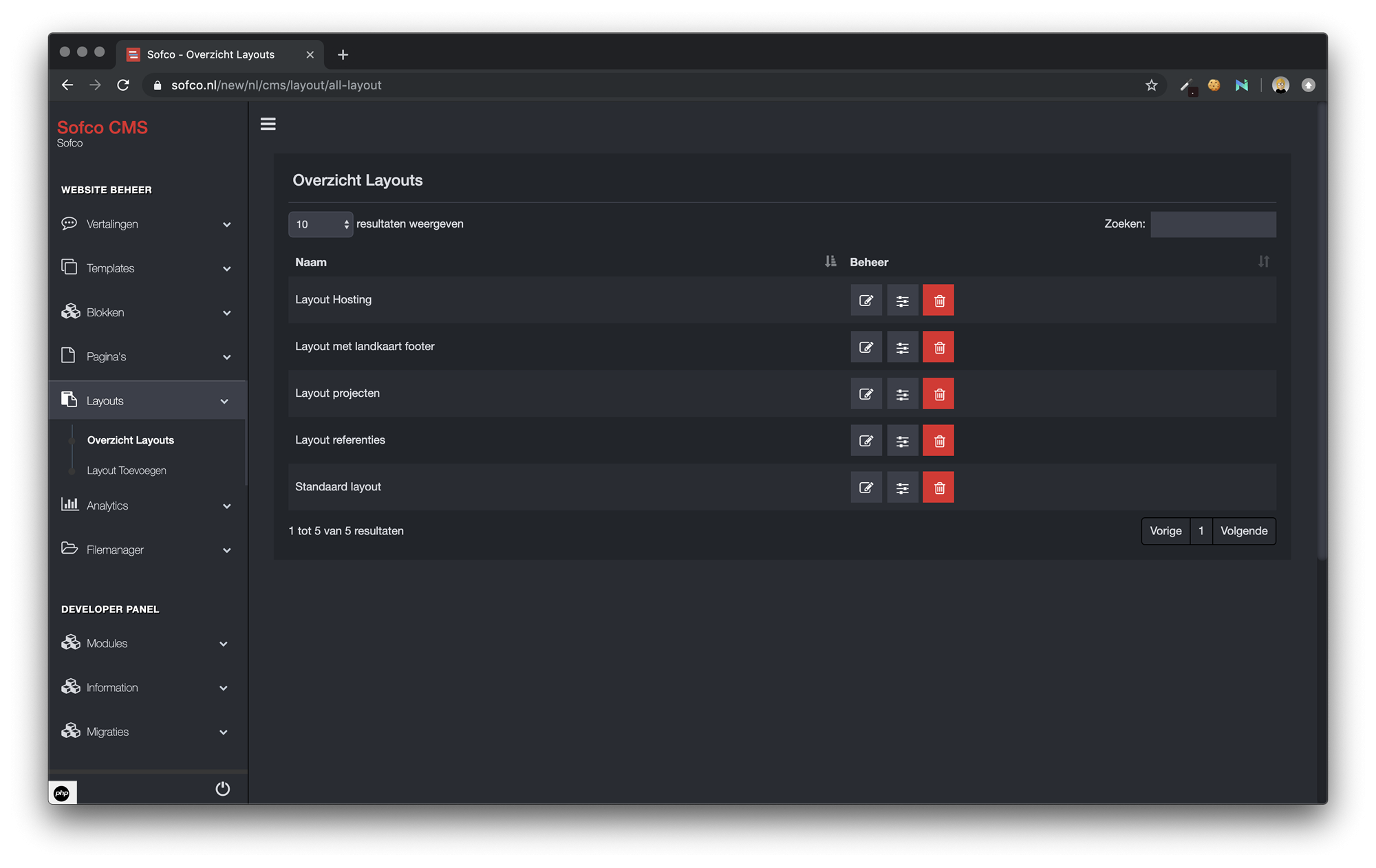The image size is (1376, 868).
Task: Bookmark page with star icon
Action: 1151,85
